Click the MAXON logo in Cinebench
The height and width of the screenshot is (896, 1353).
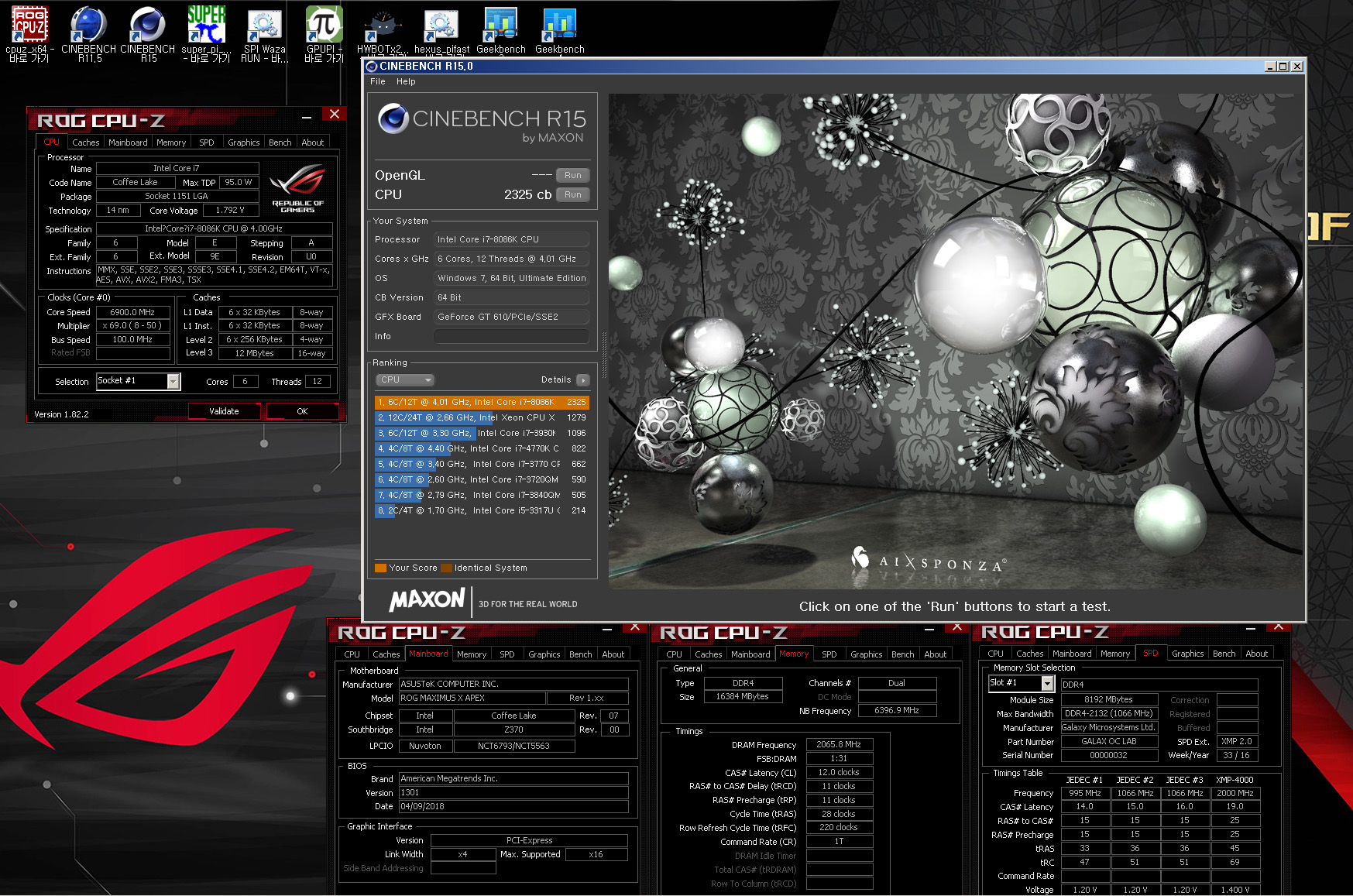coord(428,599)
